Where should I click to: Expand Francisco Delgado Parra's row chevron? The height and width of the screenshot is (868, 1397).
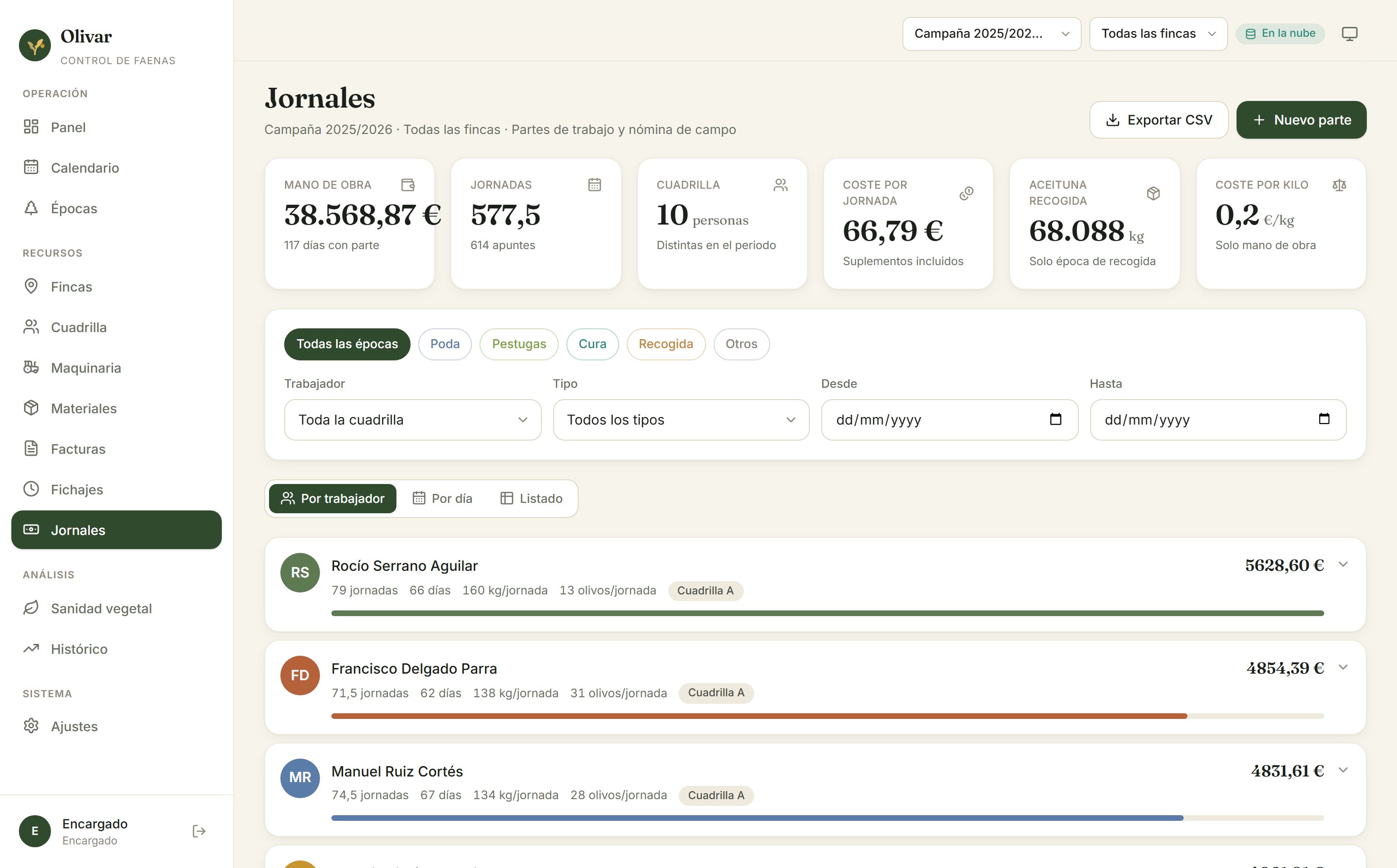(1343, 667)
